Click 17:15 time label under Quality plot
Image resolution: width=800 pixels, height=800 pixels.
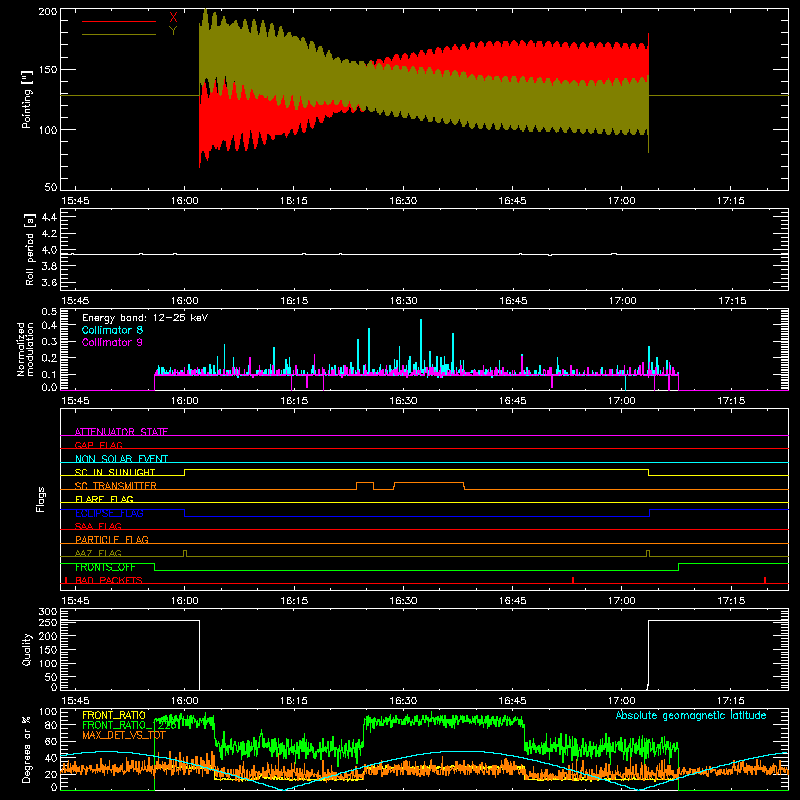tap(731, 701)
